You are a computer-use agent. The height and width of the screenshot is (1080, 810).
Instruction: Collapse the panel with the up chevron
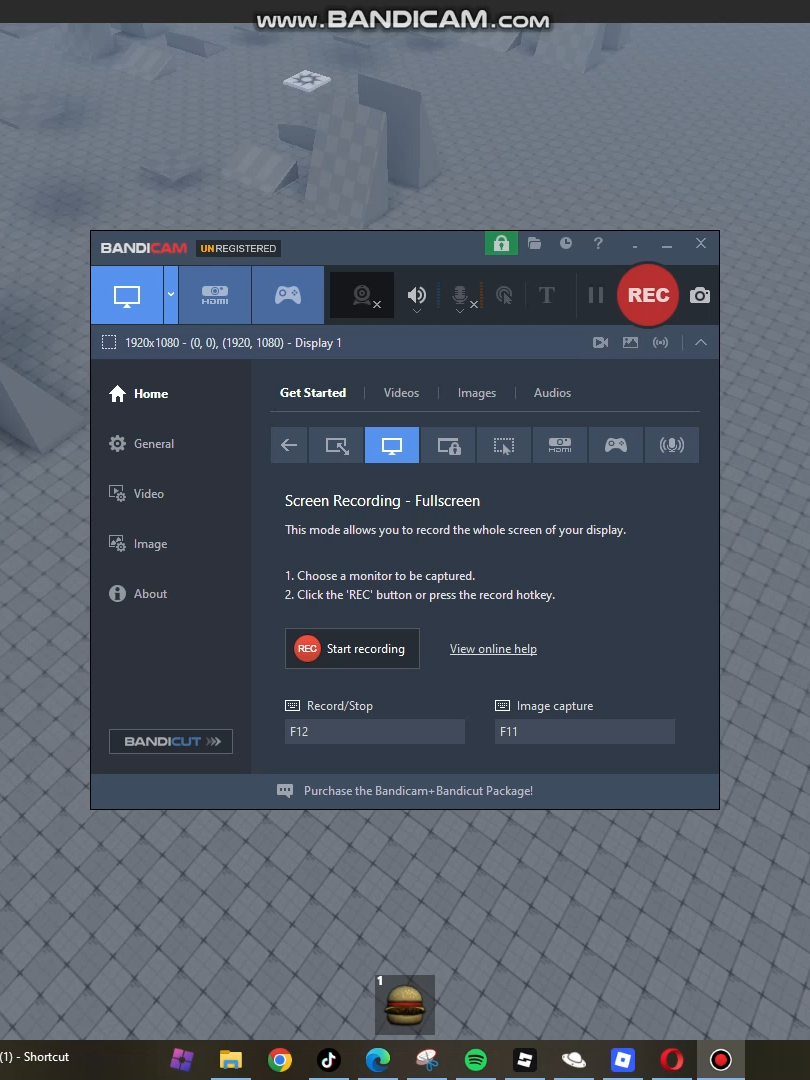pyautogui.click(x=700, y=342)
